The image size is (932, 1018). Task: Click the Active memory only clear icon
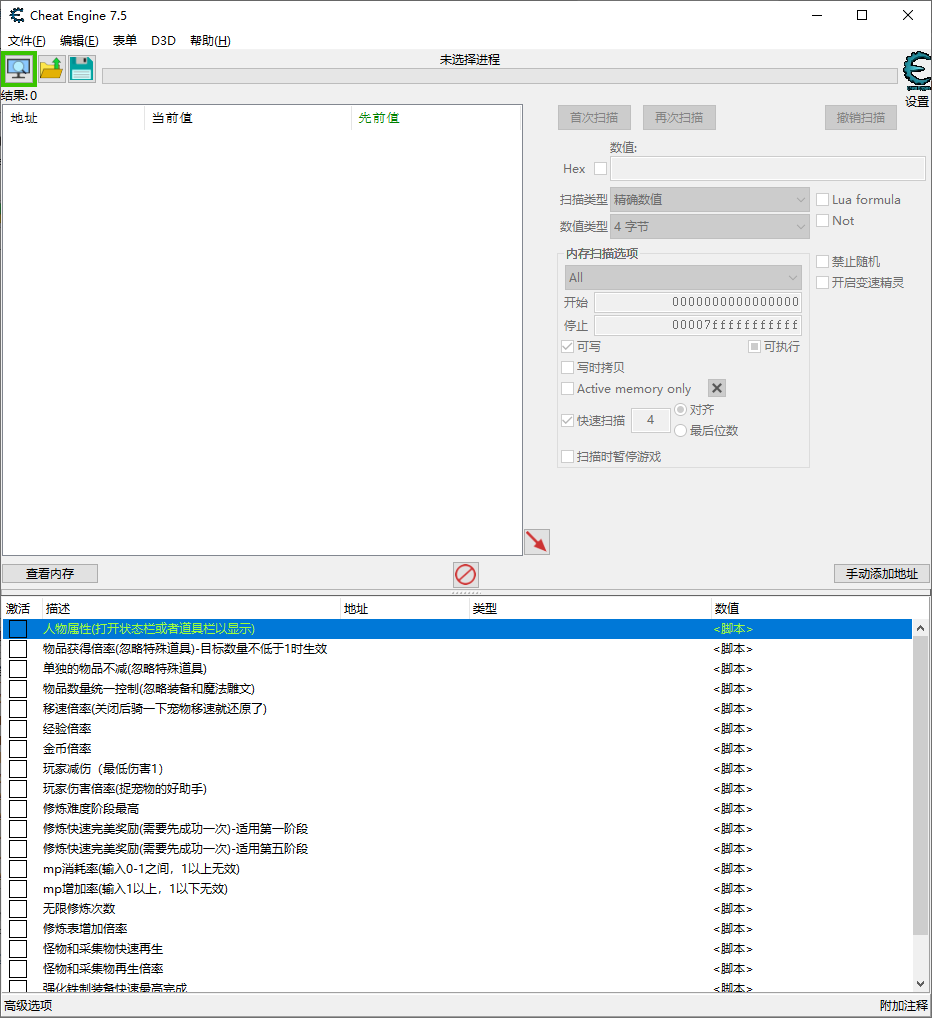click(x=715, y=389)
